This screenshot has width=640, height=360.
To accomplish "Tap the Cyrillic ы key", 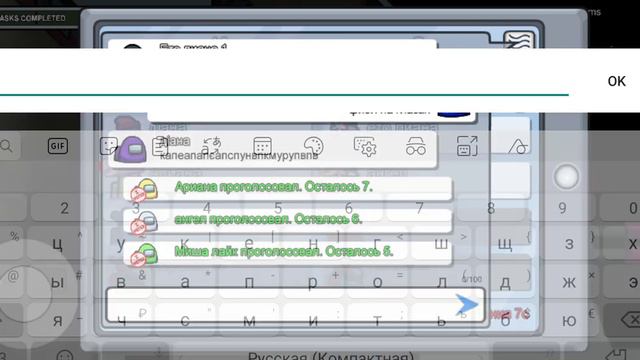I will (57, 282).
